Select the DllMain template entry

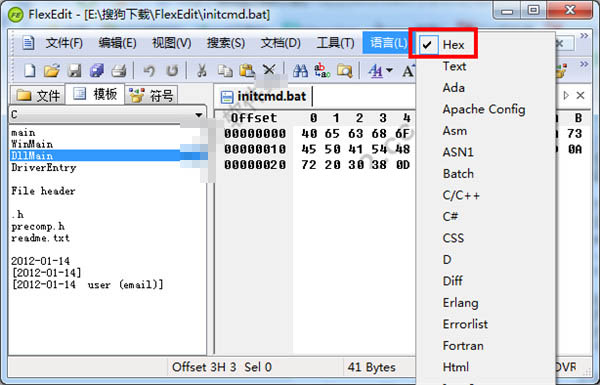pos(32,155)
